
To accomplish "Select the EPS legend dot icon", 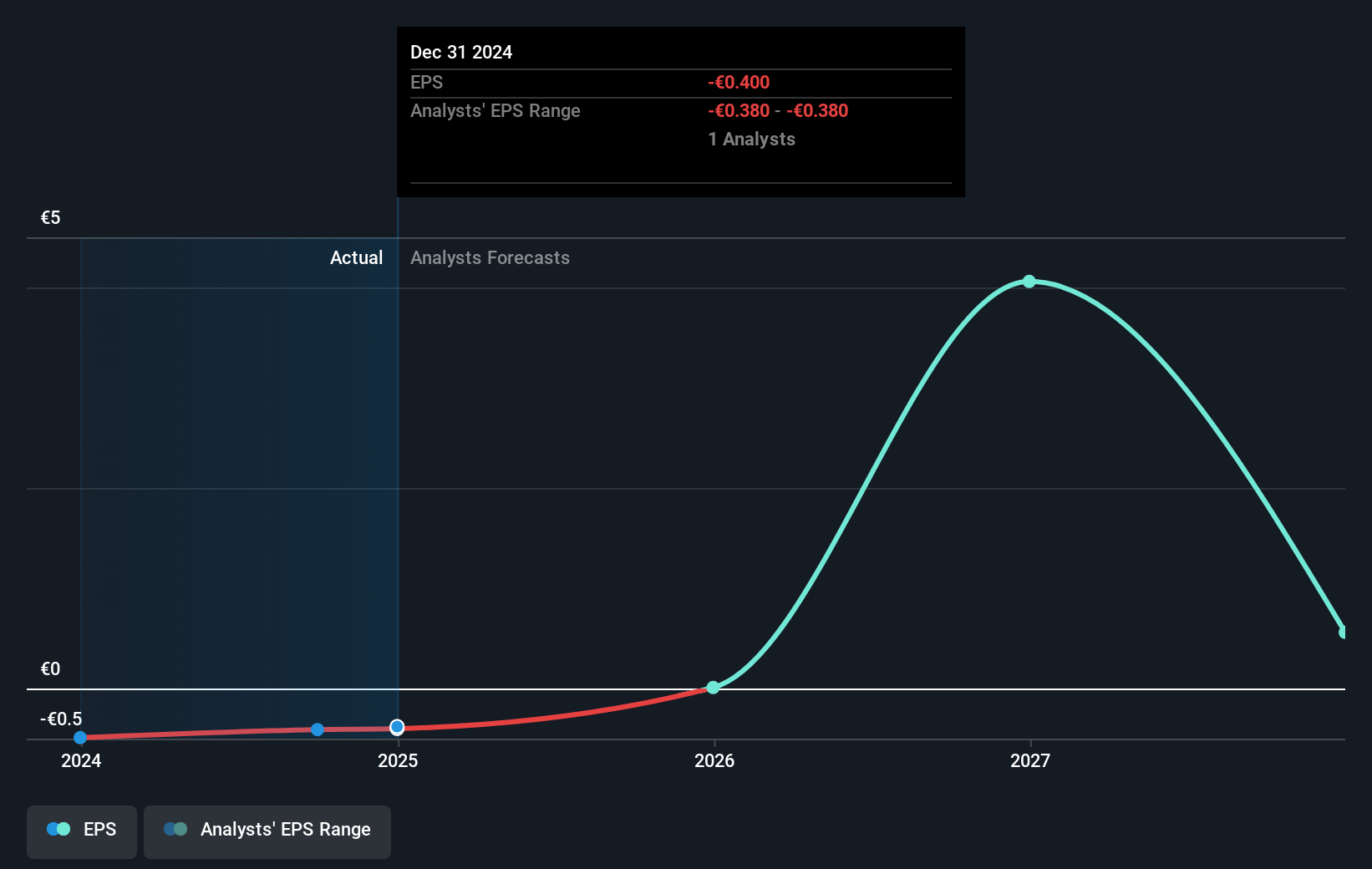I will (x=57, y=829).
